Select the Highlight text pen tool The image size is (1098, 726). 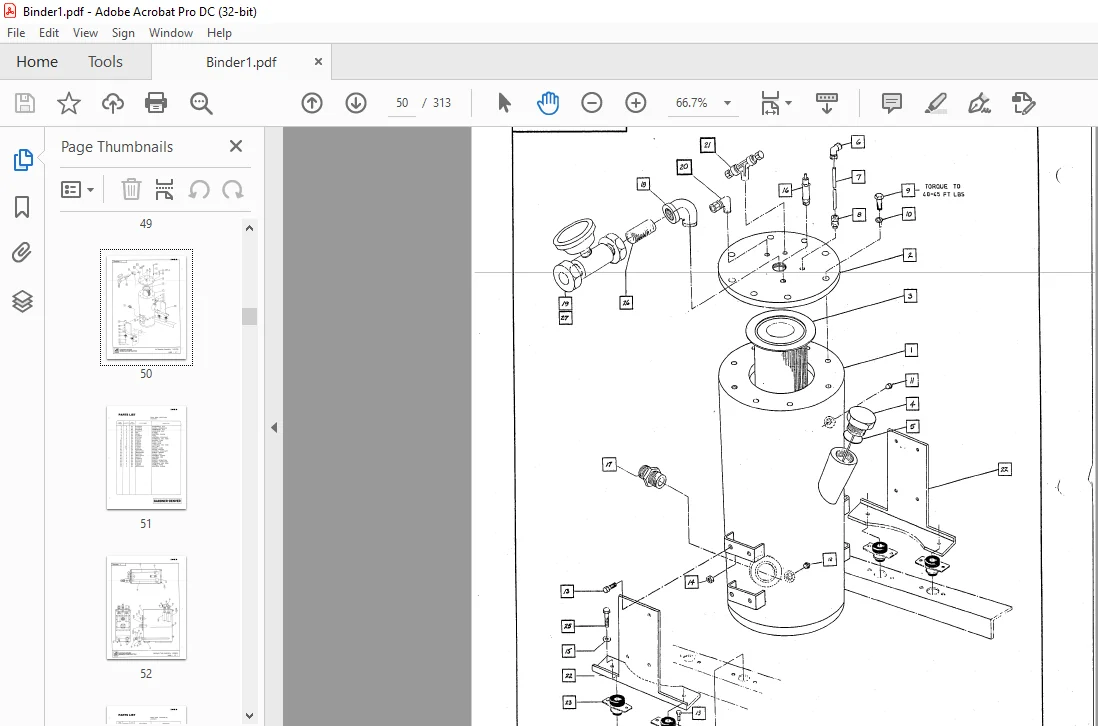[936, 103]
